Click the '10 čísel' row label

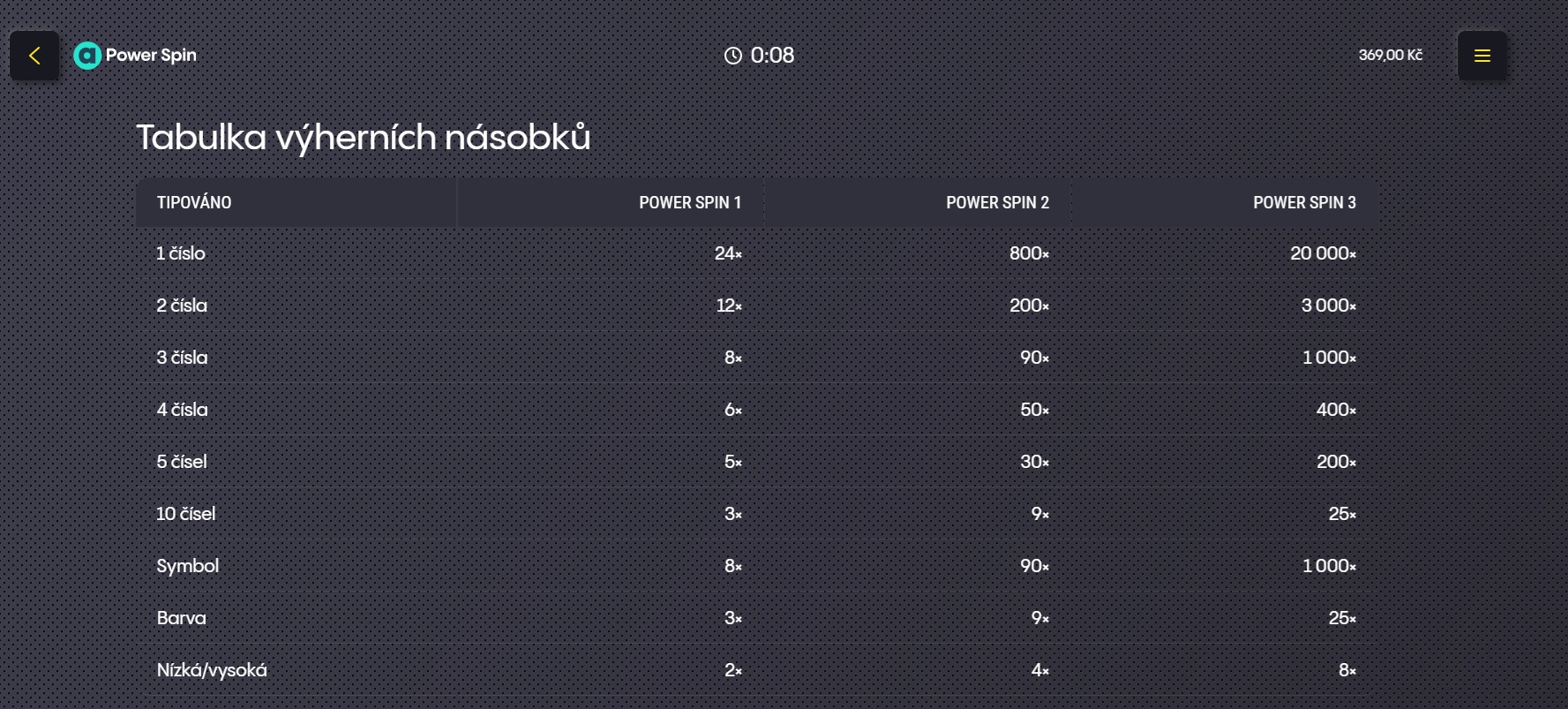click(x=185, y=514)
